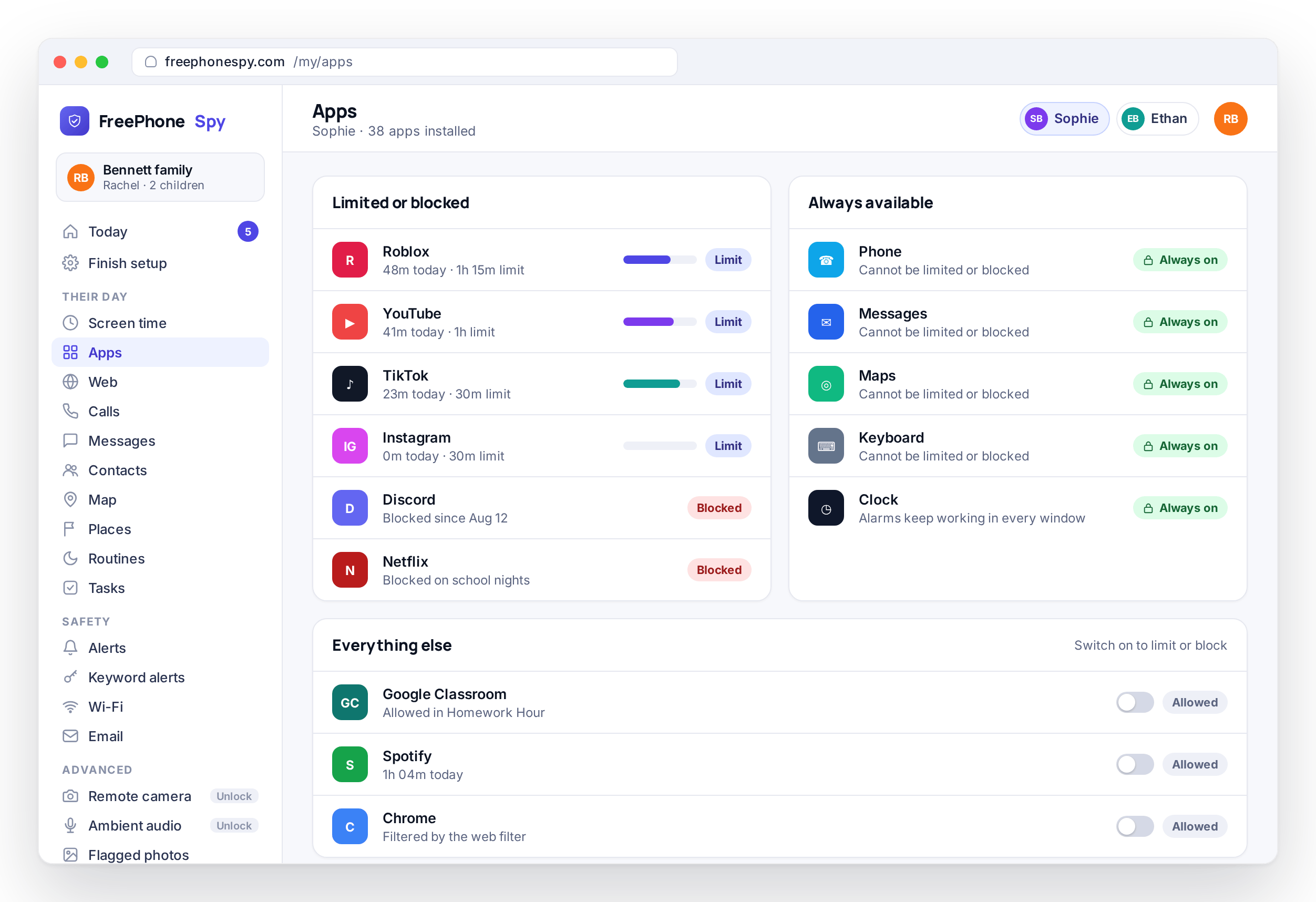Click the Blocked badge for Discord
Screen dimensions: 1316x902
pyautogui.click(x=719, y=508)
